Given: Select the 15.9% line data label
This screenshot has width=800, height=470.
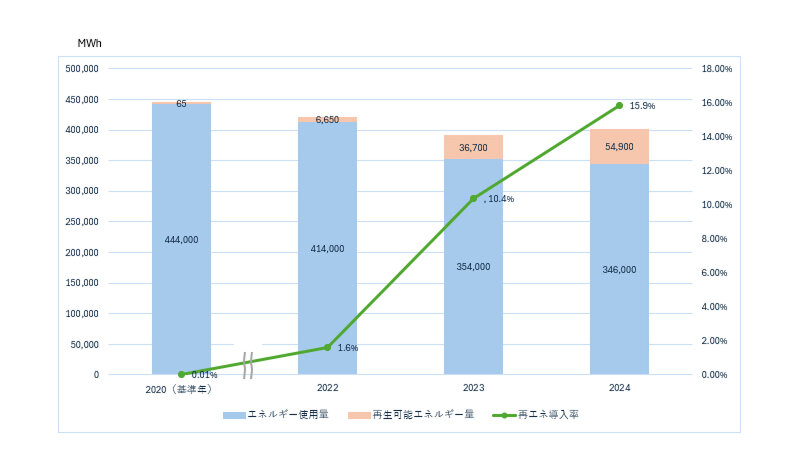Looking at the screenshot, I should (642, 106).
